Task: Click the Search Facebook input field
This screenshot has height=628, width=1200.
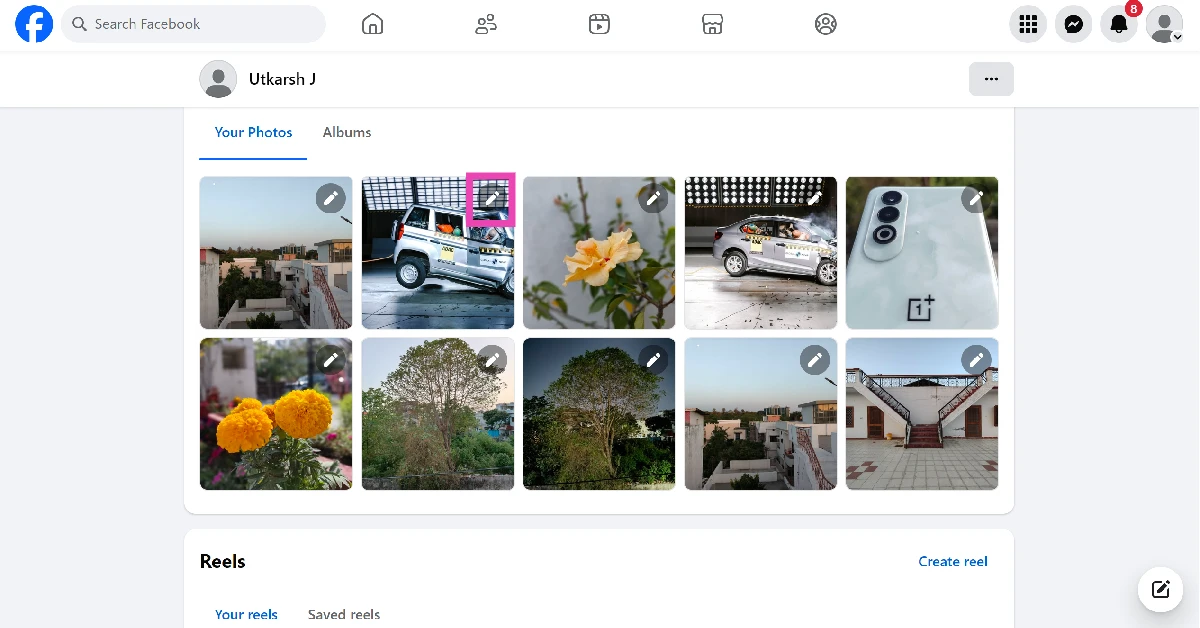Action: tap(193, 24)
